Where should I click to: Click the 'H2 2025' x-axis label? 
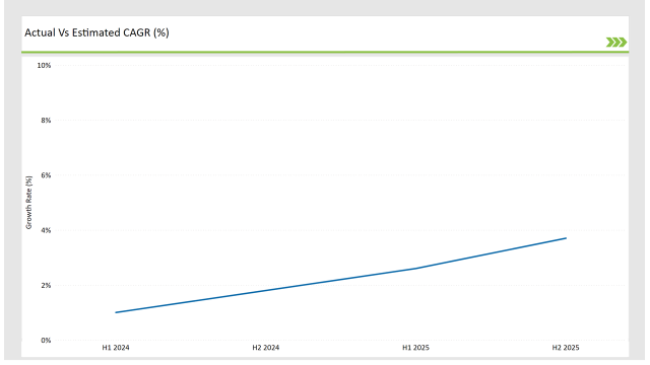tap(565, 348)
